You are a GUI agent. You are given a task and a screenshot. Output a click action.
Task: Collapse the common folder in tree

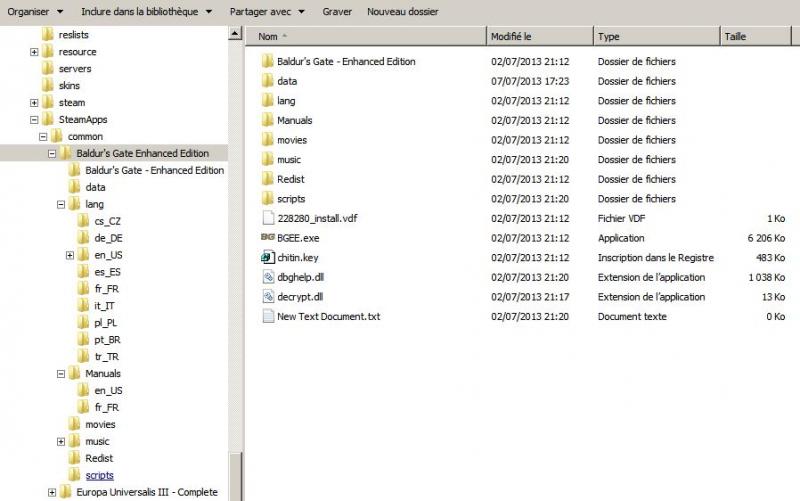click(x=43, y=136)
